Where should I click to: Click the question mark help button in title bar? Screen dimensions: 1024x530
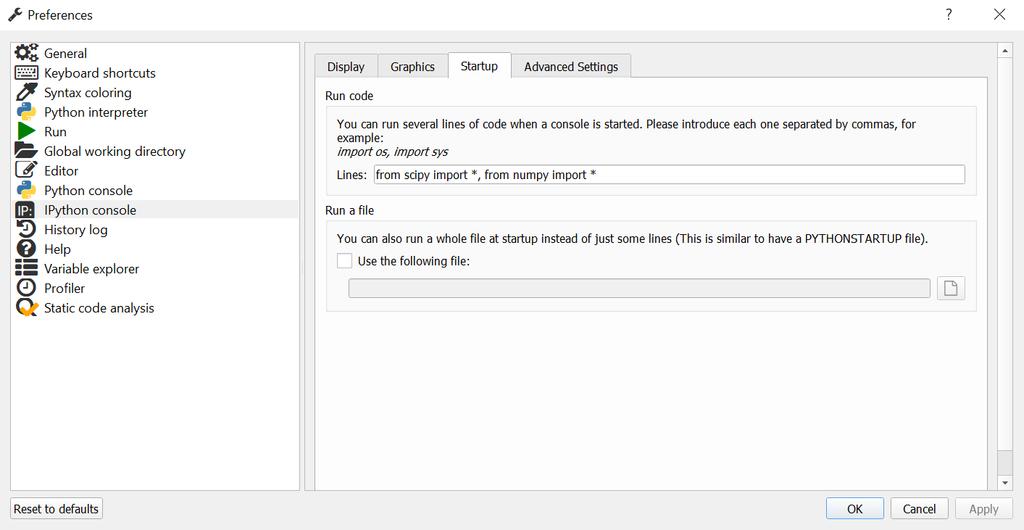pos(948,14)
